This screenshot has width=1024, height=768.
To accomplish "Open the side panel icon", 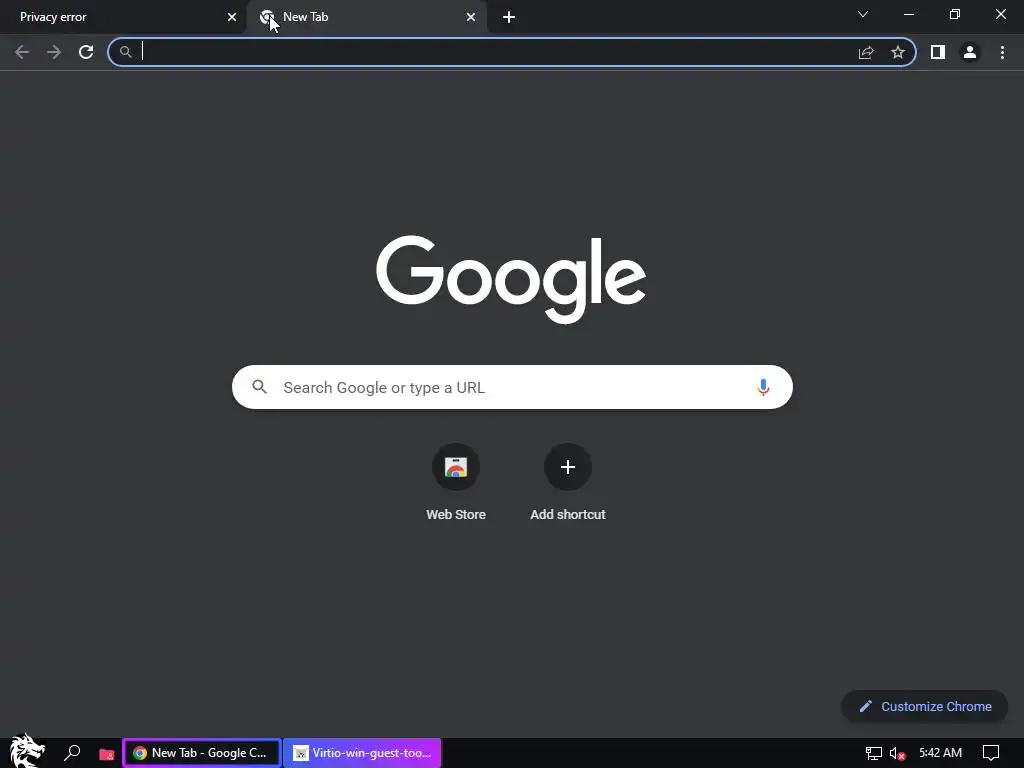I will (x=938, y=52).
